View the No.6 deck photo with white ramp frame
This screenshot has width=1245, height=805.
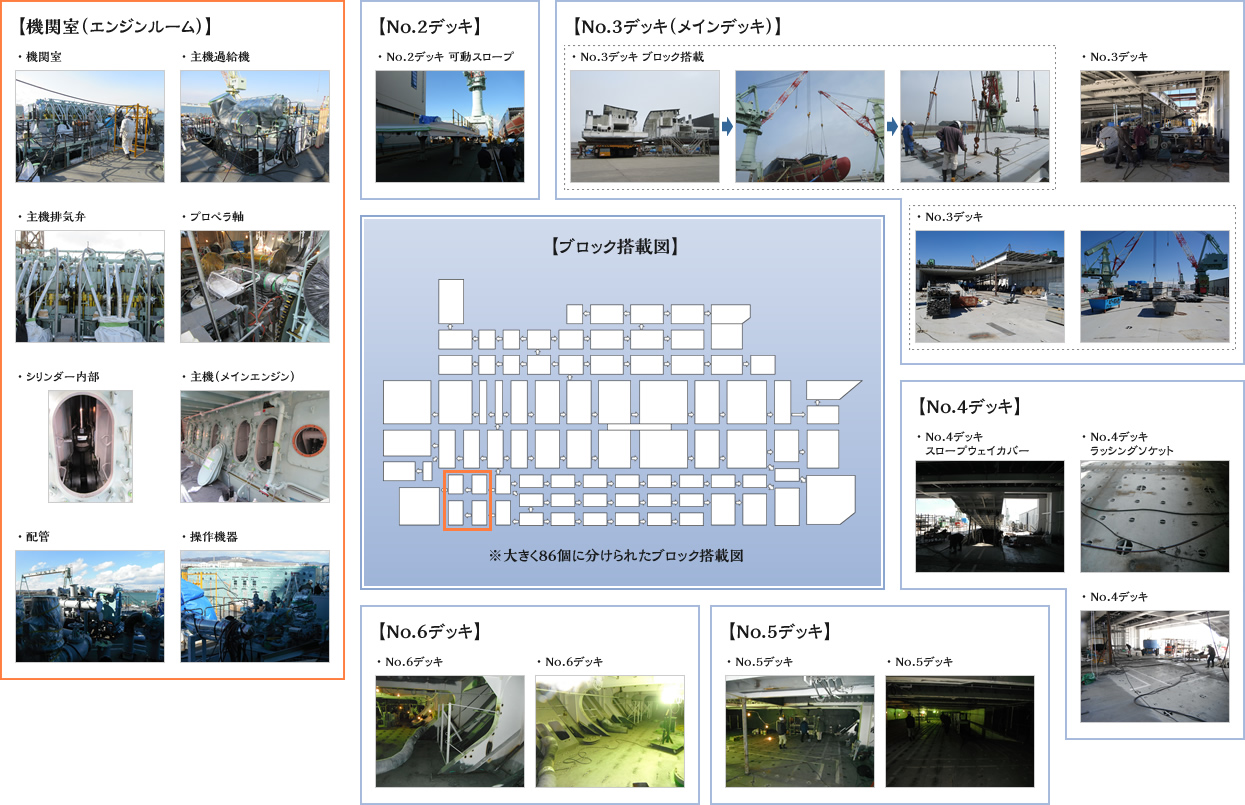pyautogui.click(x=450, y=731)
